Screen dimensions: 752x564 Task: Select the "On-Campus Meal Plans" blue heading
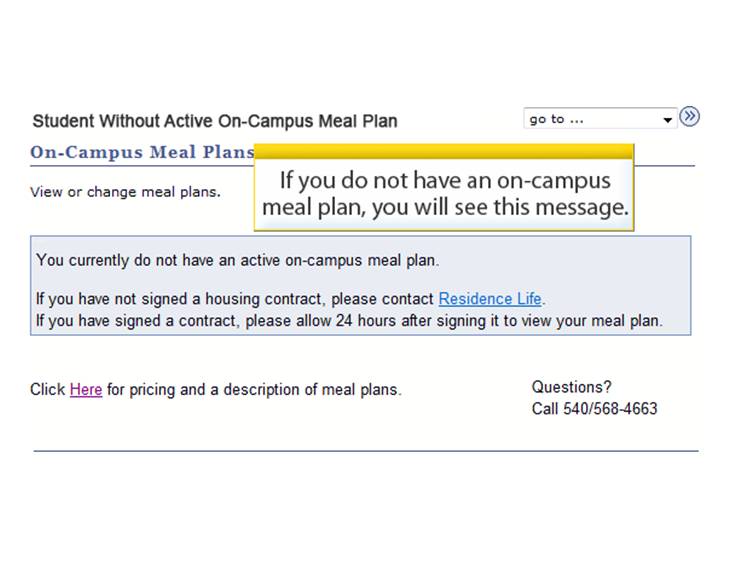click(142, 152)
